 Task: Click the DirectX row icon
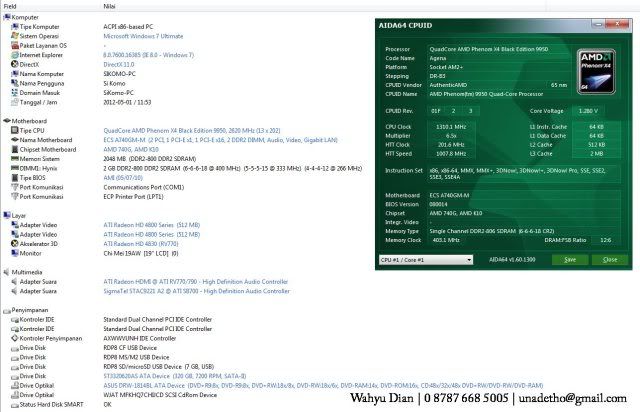pyautogui.click(x=15, y=64)
